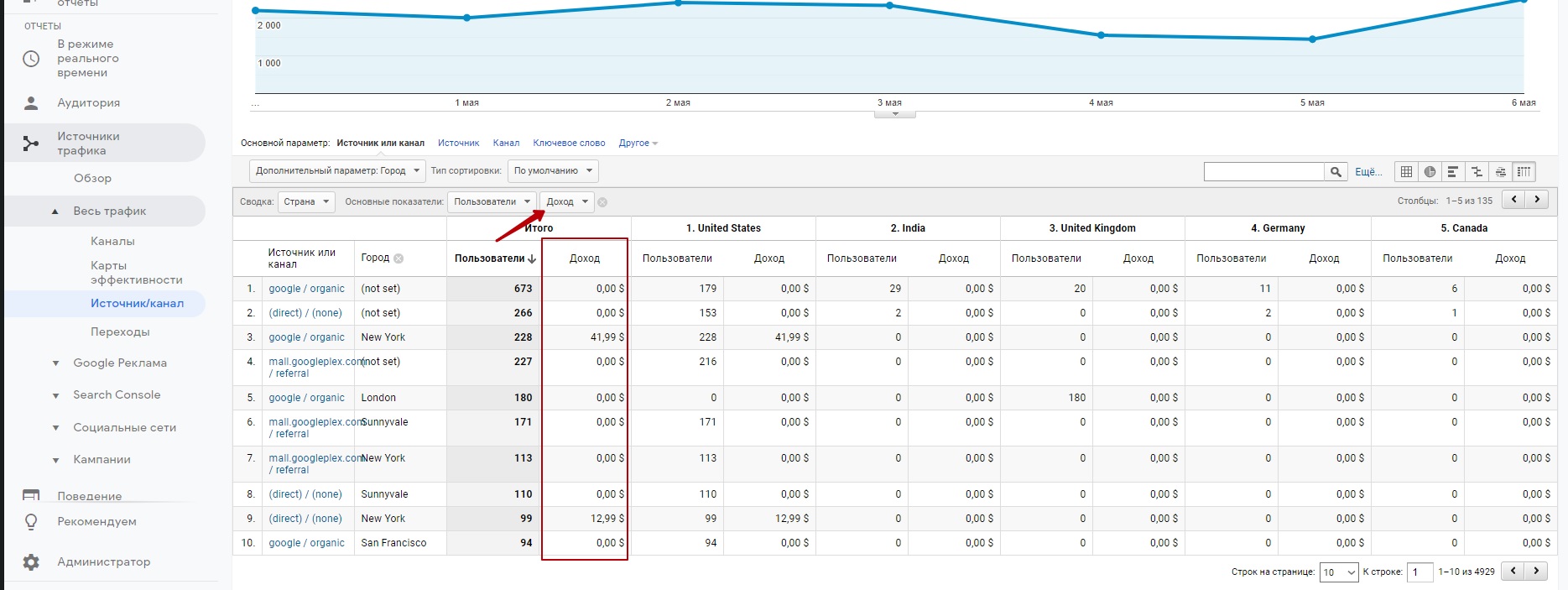Click the 1 мая data point on the chart
The image size is (1568, 590).
tap(466, 18)
